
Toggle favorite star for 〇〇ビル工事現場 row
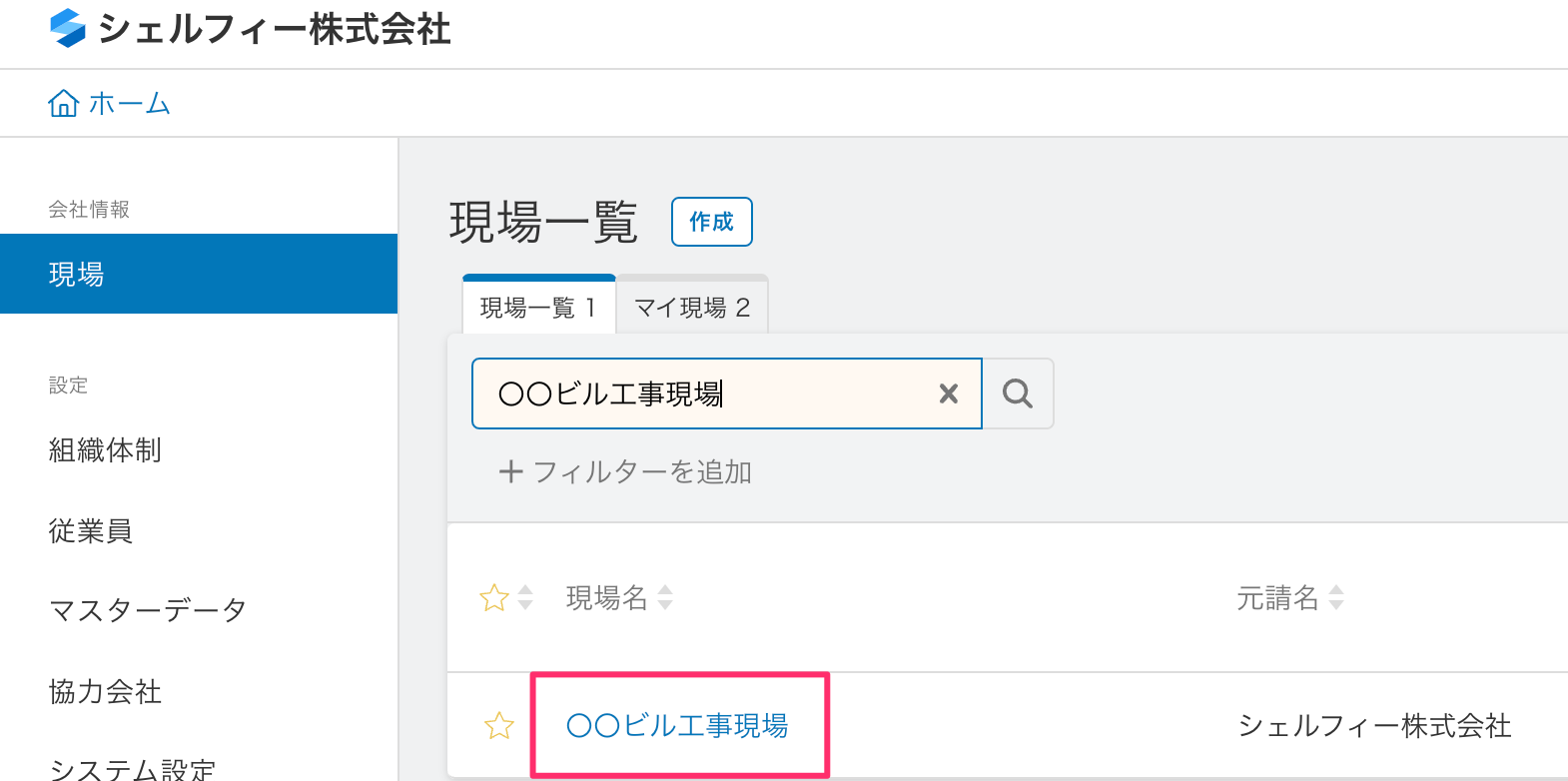[498, 726]
